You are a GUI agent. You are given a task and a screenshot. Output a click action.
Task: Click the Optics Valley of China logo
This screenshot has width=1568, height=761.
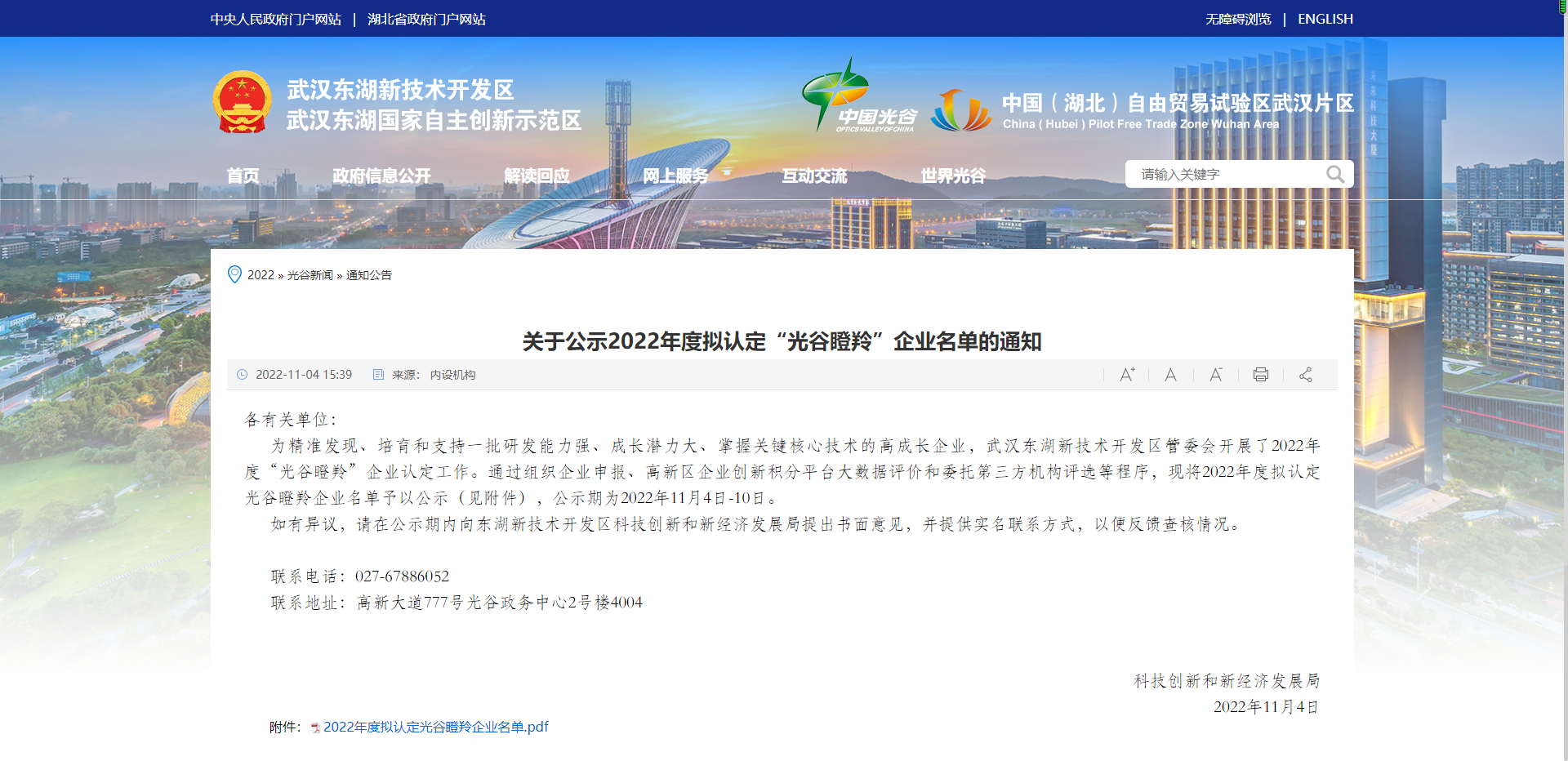click(x=859, y=95)
